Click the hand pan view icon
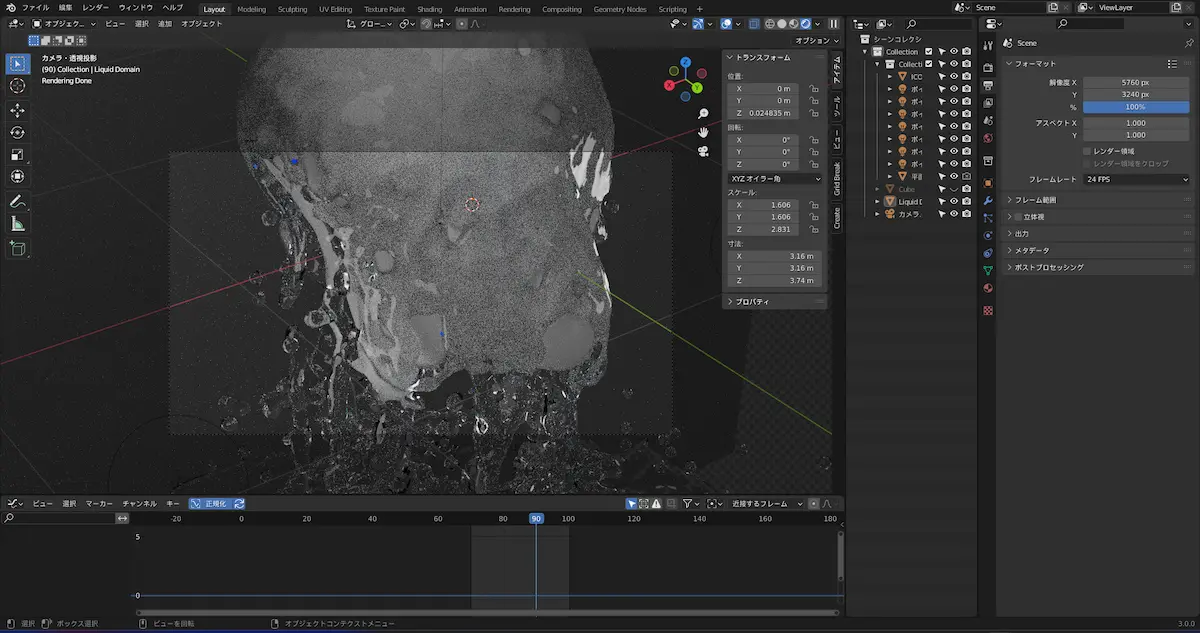 (x=704, y=132)
